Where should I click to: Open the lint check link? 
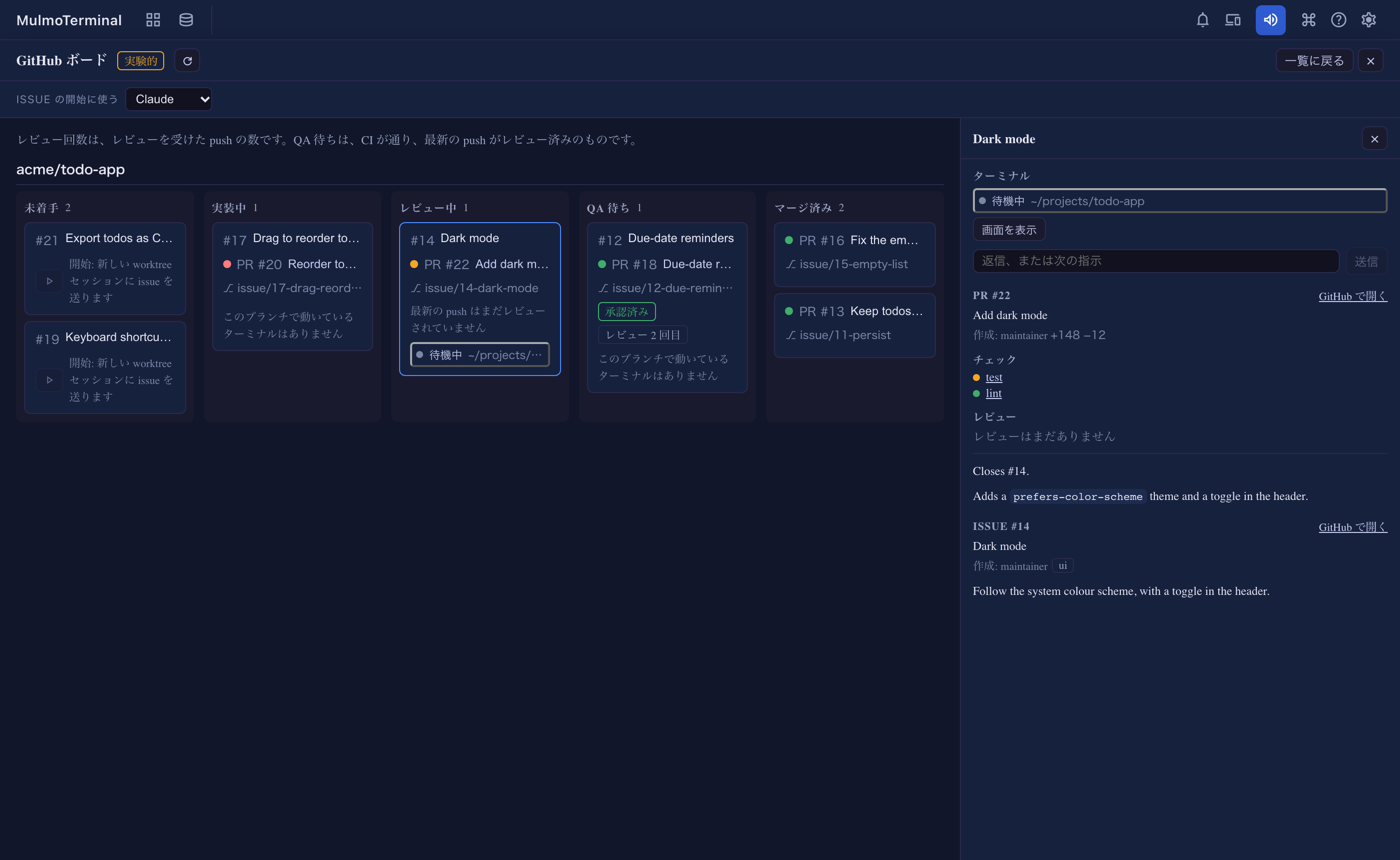tap(994, 393)
